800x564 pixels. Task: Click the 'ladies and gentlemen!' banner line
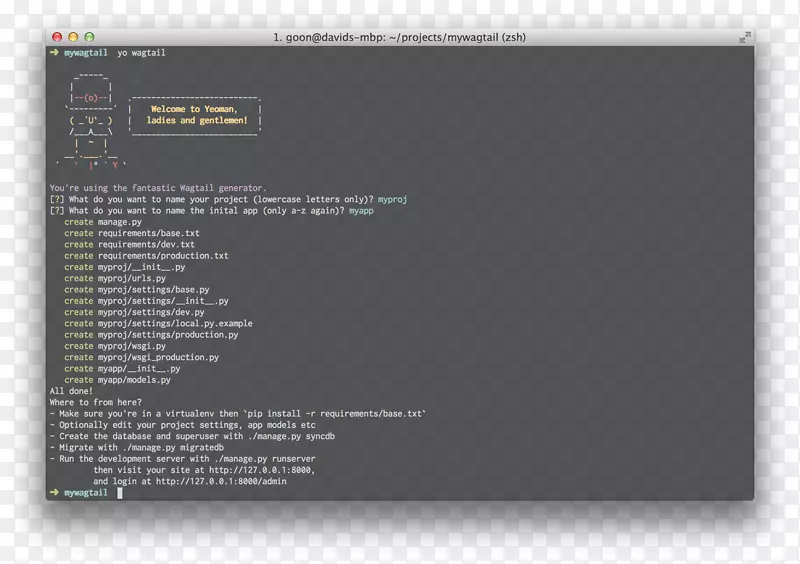point(197,120)
